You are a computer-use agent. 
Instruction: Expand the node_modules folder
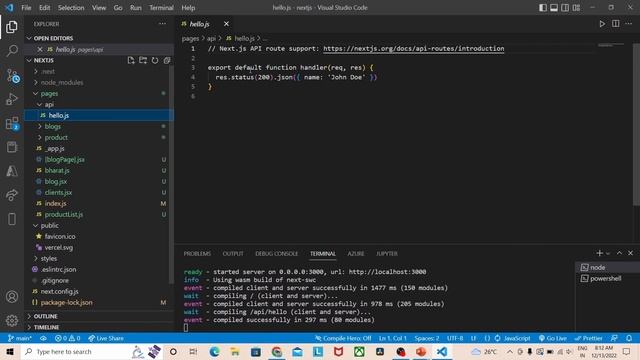(61, 82)
